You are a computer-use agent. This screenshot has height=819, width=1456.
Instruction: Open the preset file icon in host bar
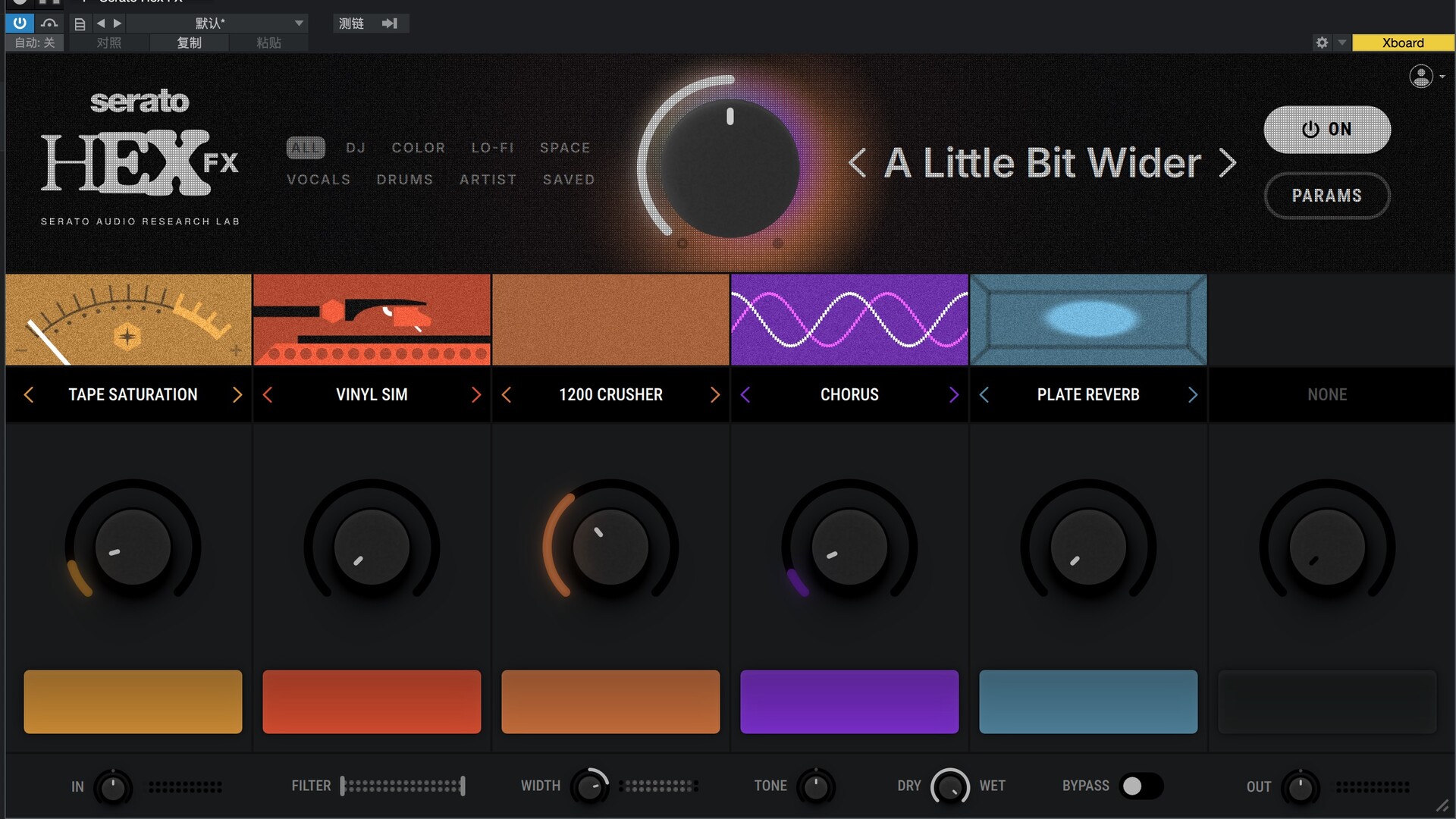click(x=80, y=24)
